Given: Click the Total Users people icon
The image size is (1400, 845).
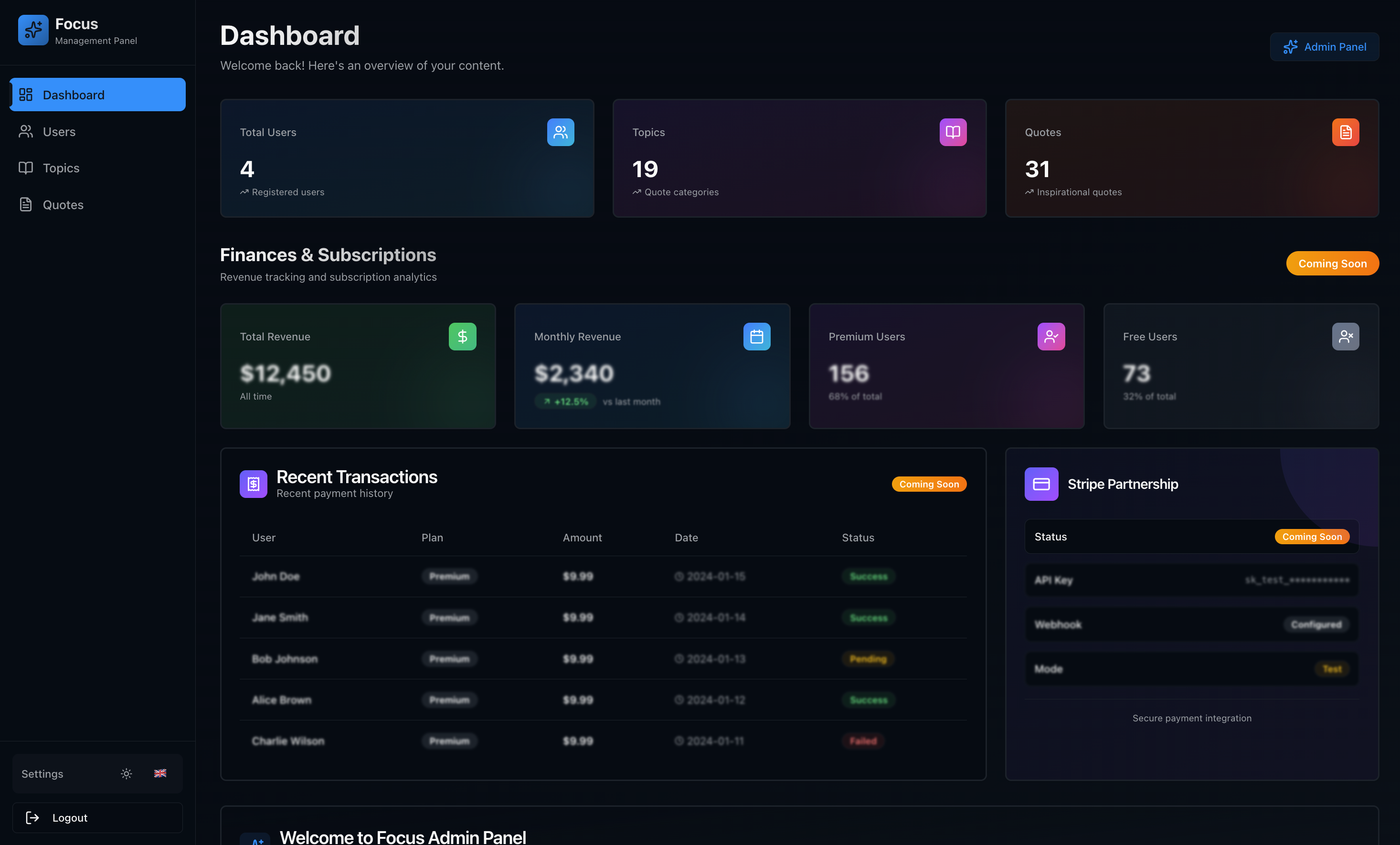Looking at the screenshot, I should point(560,132).
